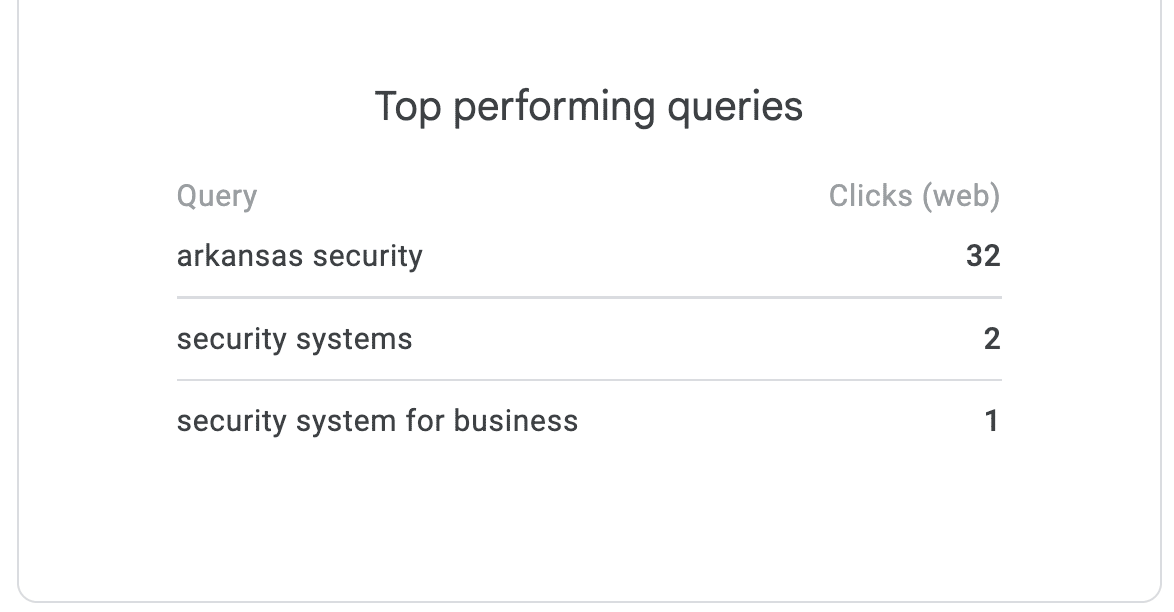Click the divider line below arkansas security row
This screenshot has width=1174, height=612.
coord(588,297)
